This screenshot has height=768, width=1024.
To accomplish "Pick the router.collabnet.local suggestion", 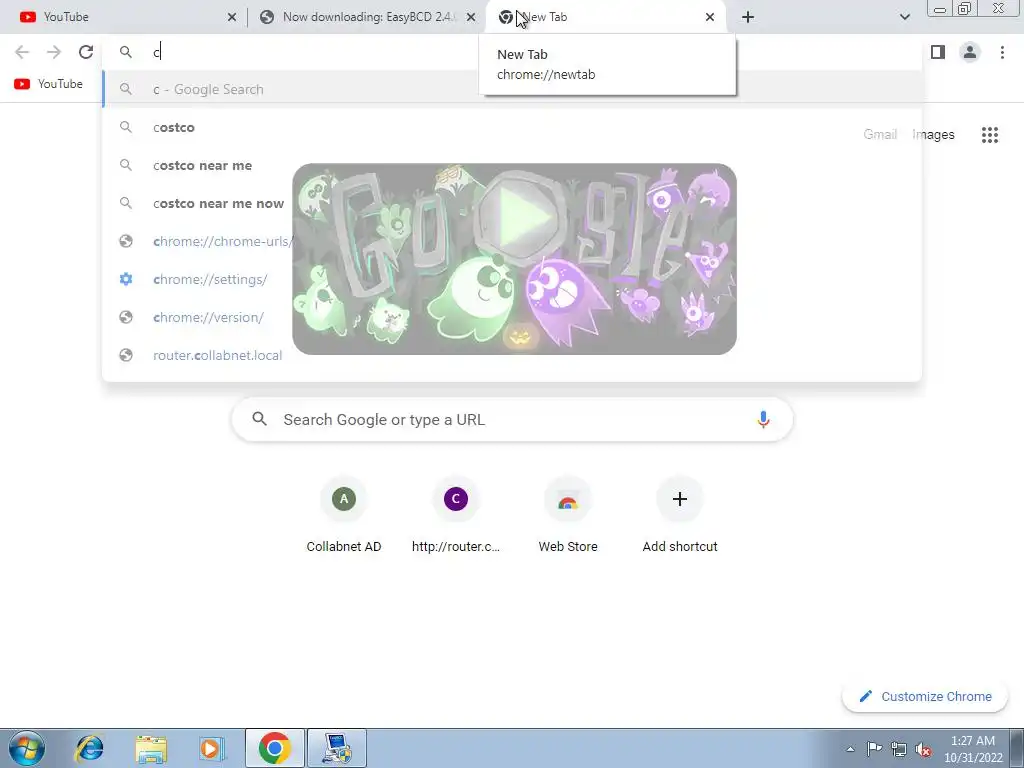I will pos(512,355).
